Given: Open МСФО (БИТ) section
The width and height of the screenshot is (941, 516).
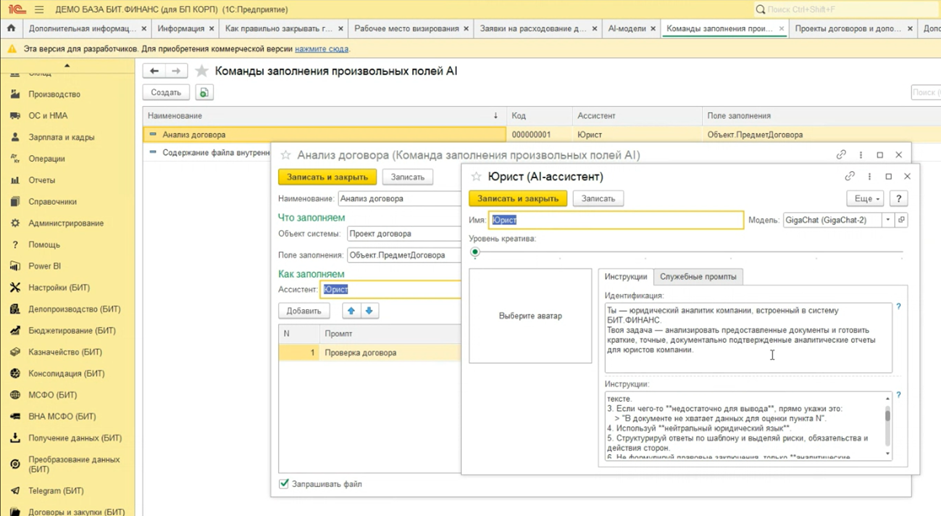Looking at the screenshot, I should (x=52, y=395).
